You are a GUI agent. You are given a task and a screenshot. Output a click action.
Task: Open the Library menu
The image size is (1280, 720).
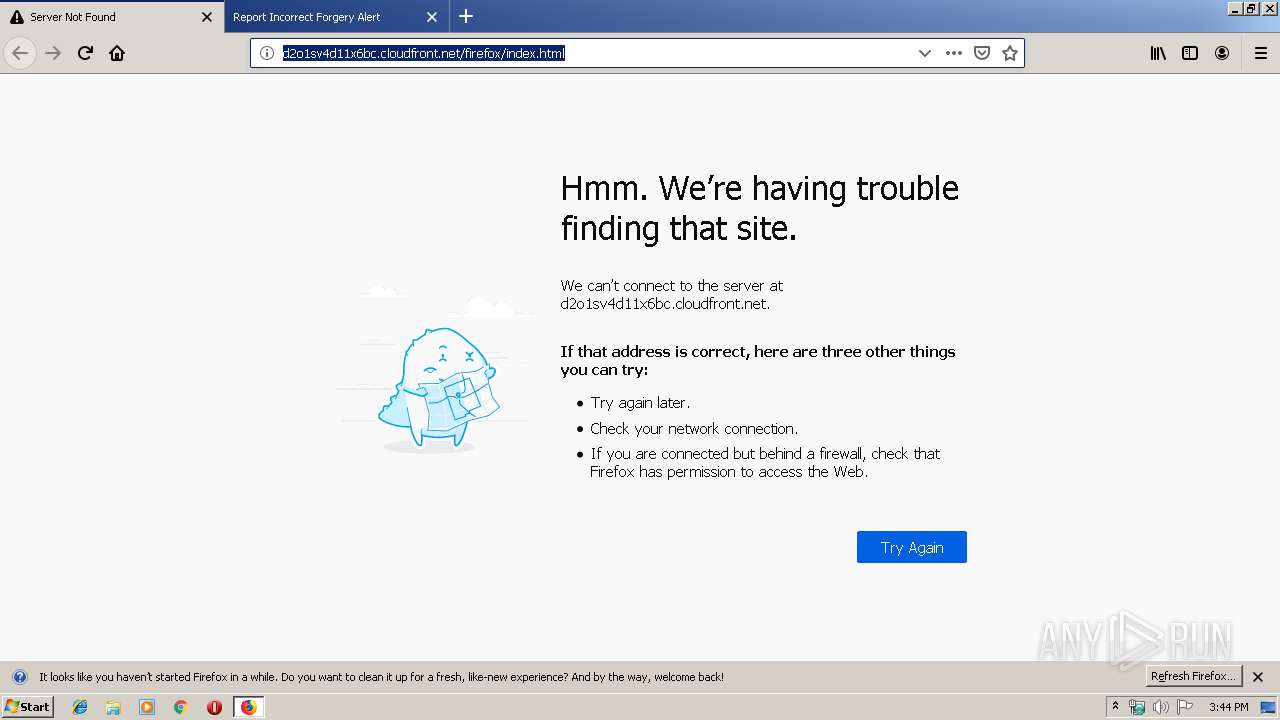click(1158, 53)
